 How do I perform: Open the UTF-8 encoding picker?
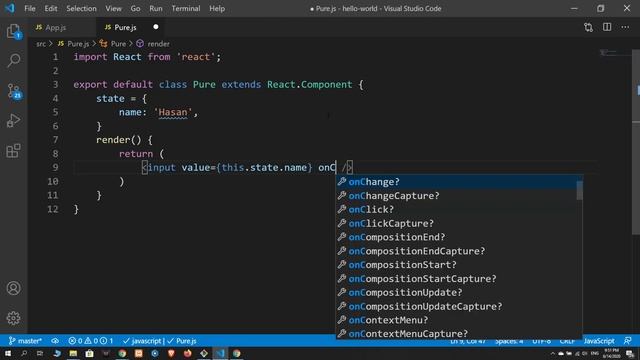(x=542, y=341)
